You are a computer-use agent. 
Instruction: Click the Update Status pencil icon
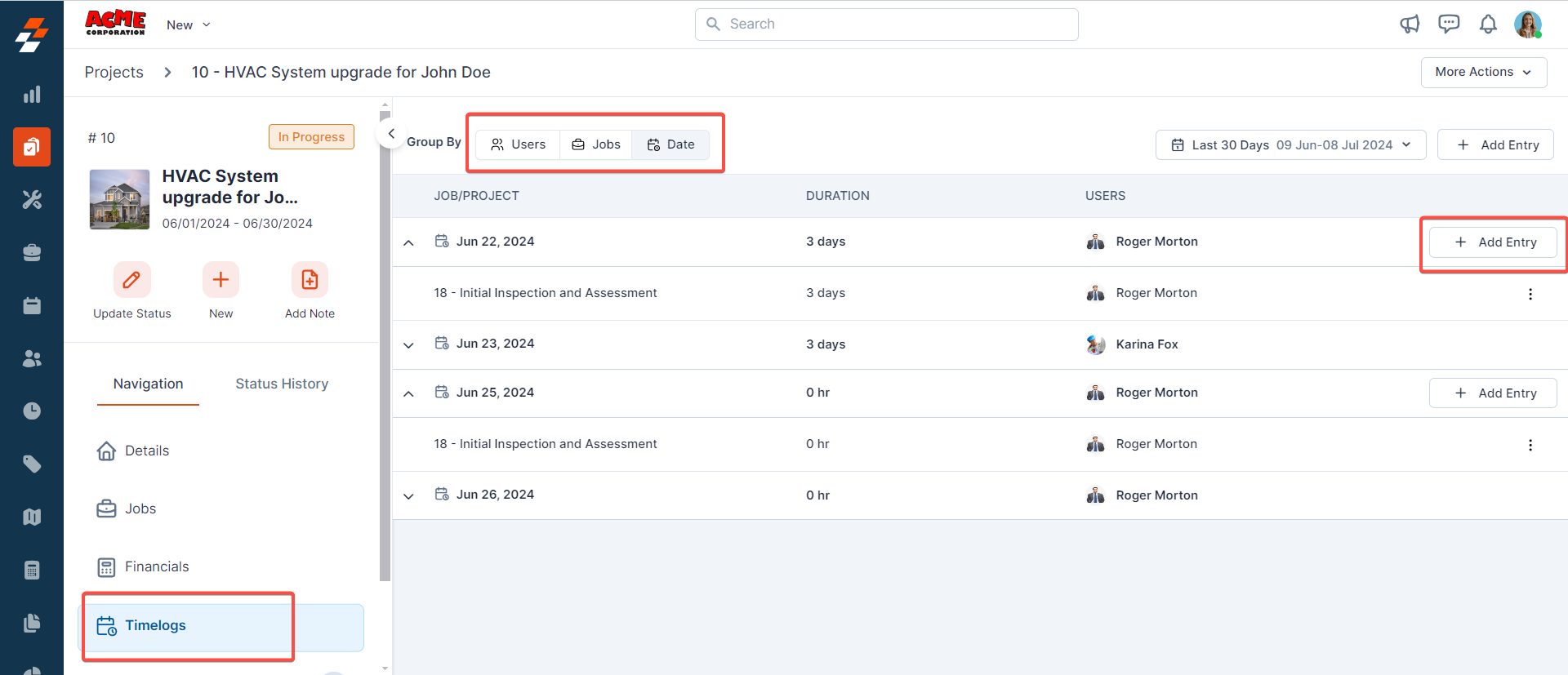pyautogui.click(x=131, y=280)
